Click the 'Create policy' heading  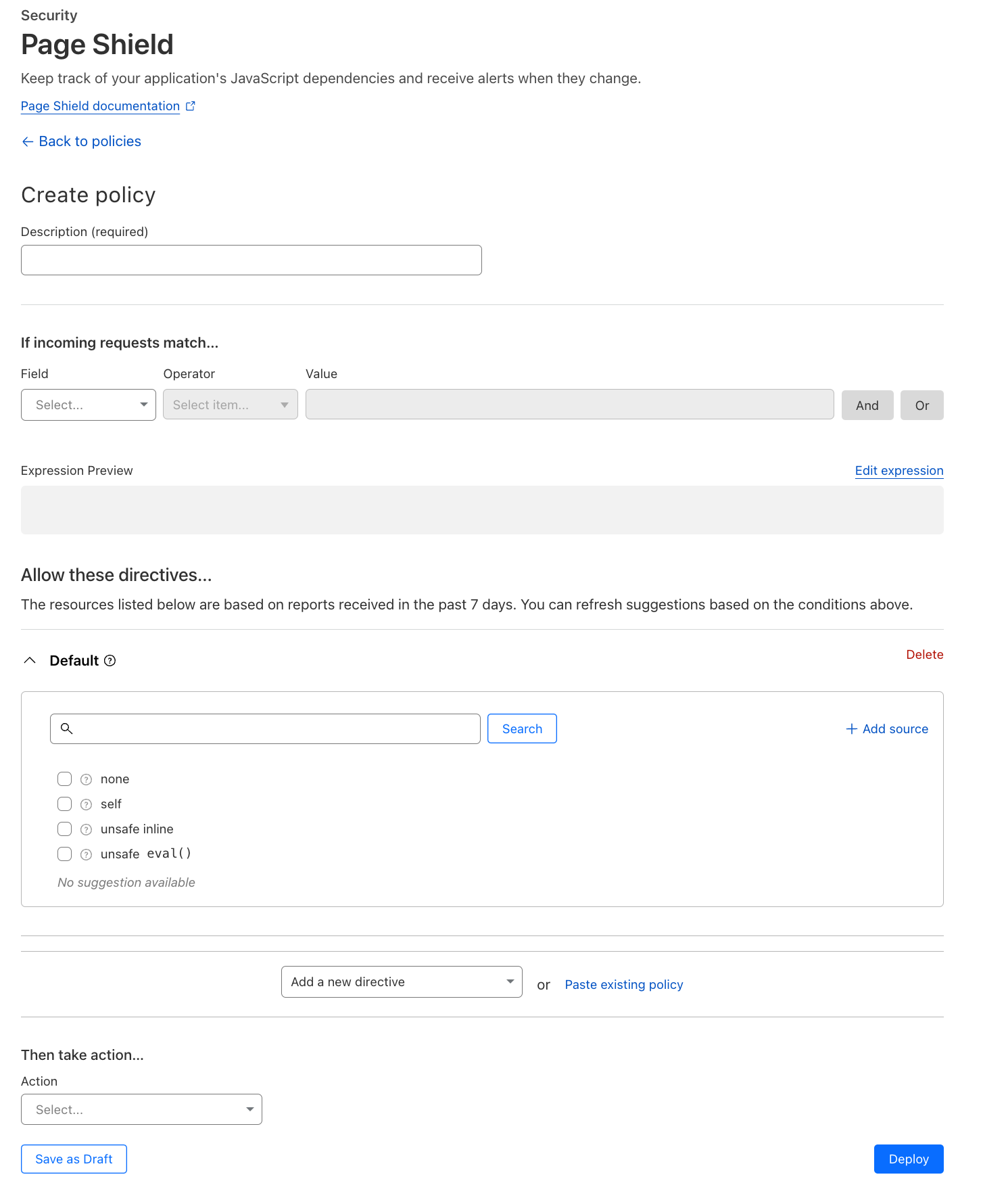[x=89, y=195]
